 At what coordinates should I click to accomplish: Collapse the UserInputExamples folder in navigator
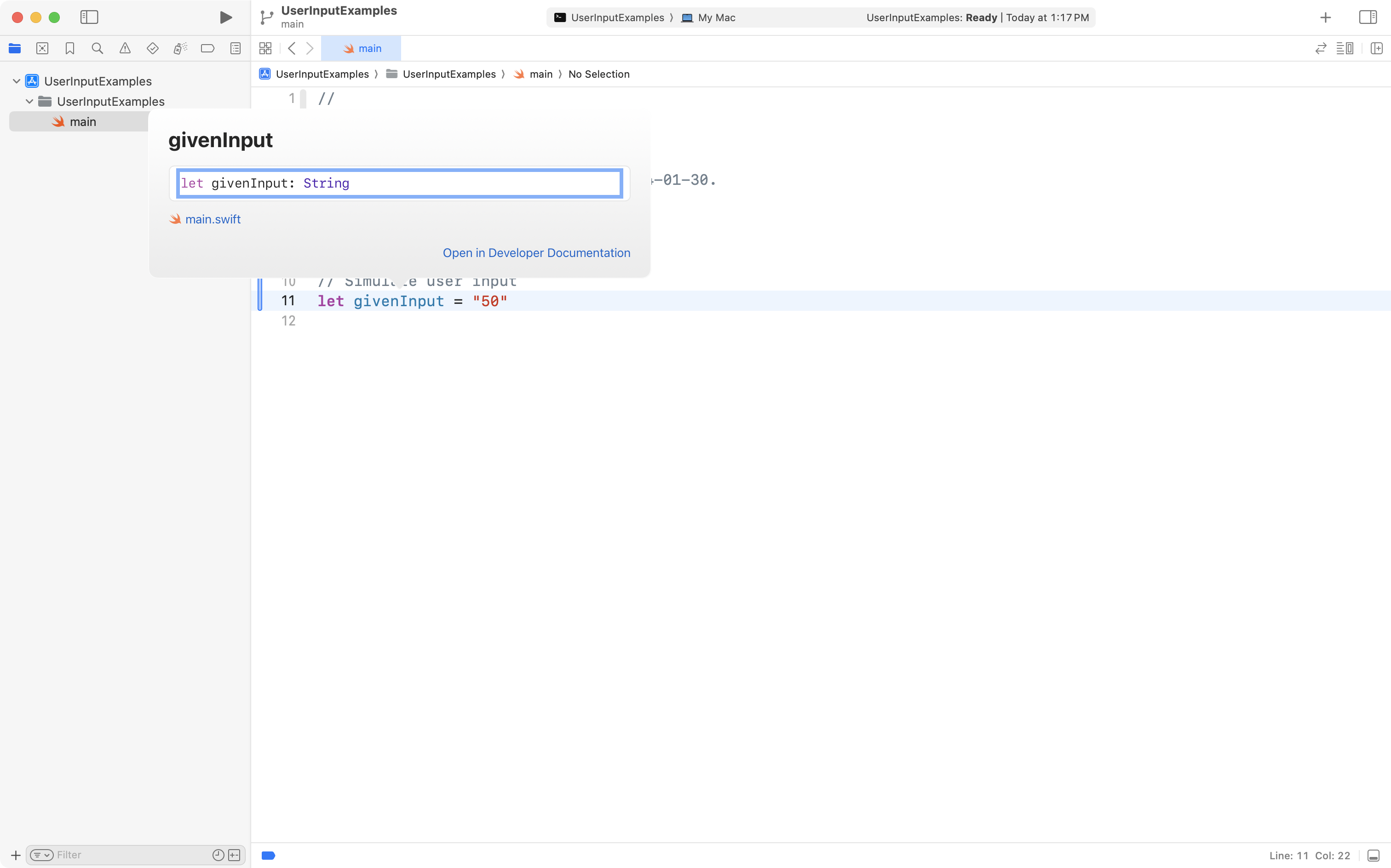click(x=29, y=101)
